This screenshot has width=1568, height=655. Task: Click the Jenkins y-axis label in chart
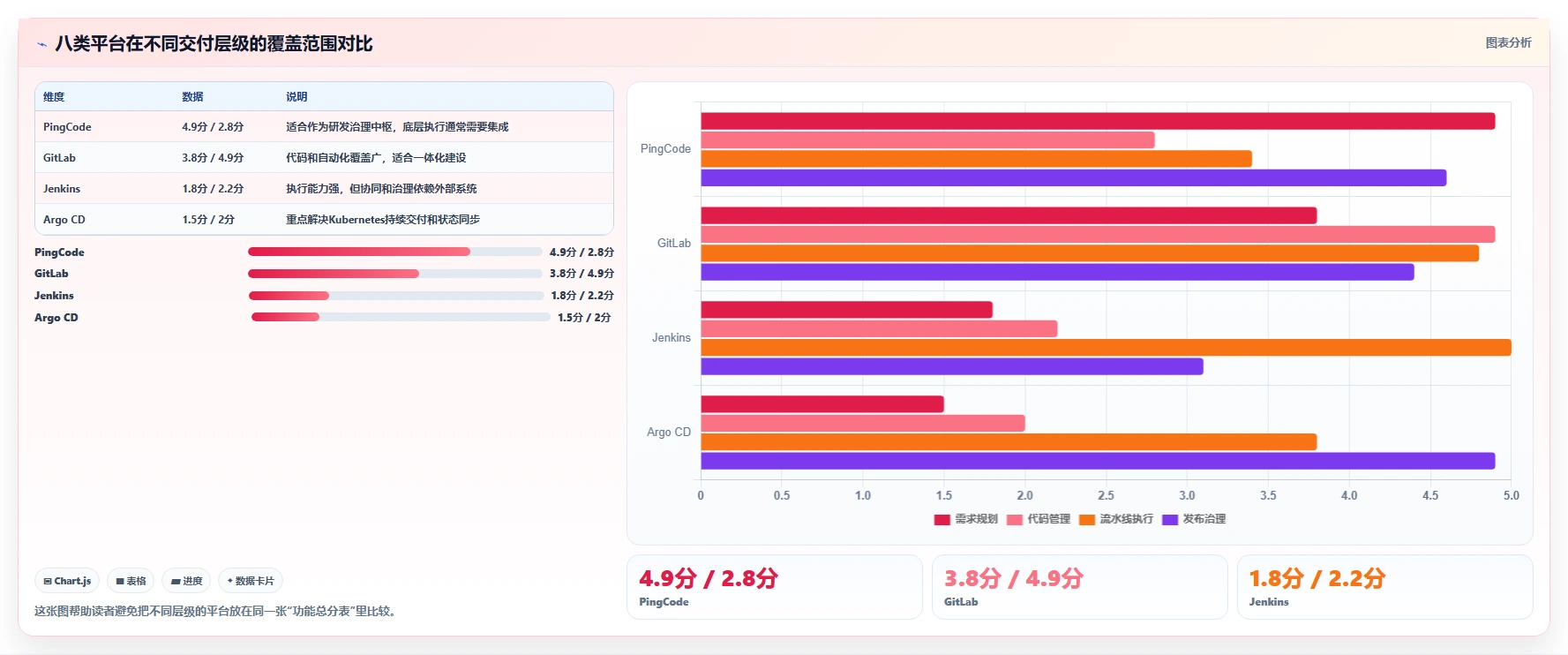pyautogui.click(x=671, y=338)
